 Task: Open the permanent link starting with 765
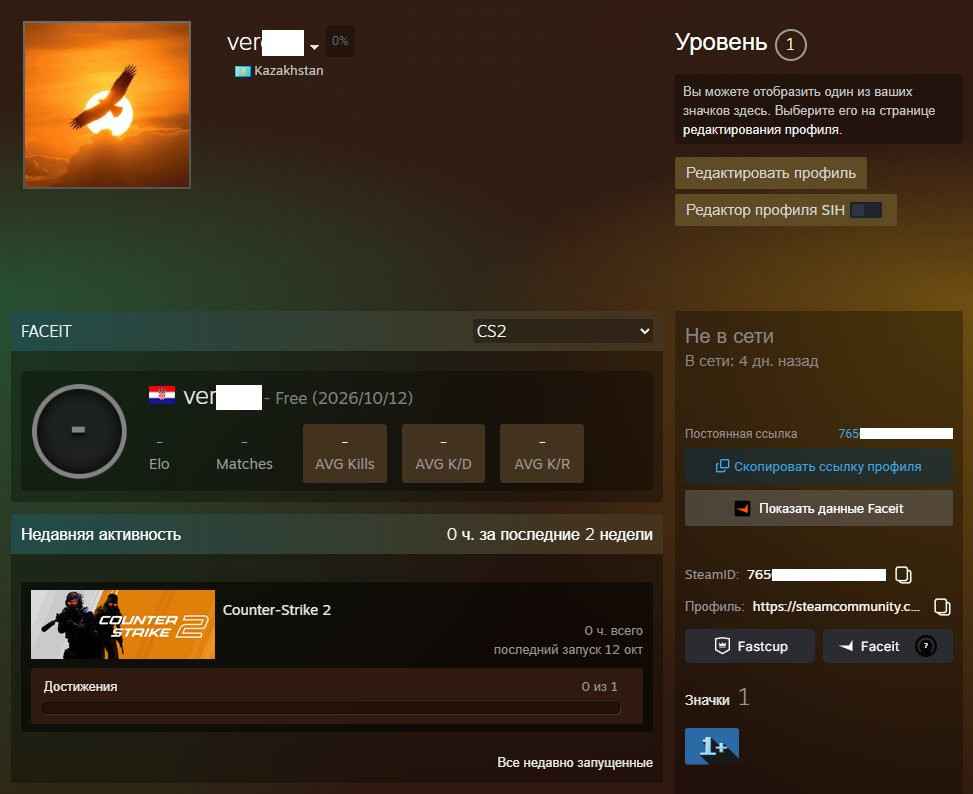pos(895,434)
